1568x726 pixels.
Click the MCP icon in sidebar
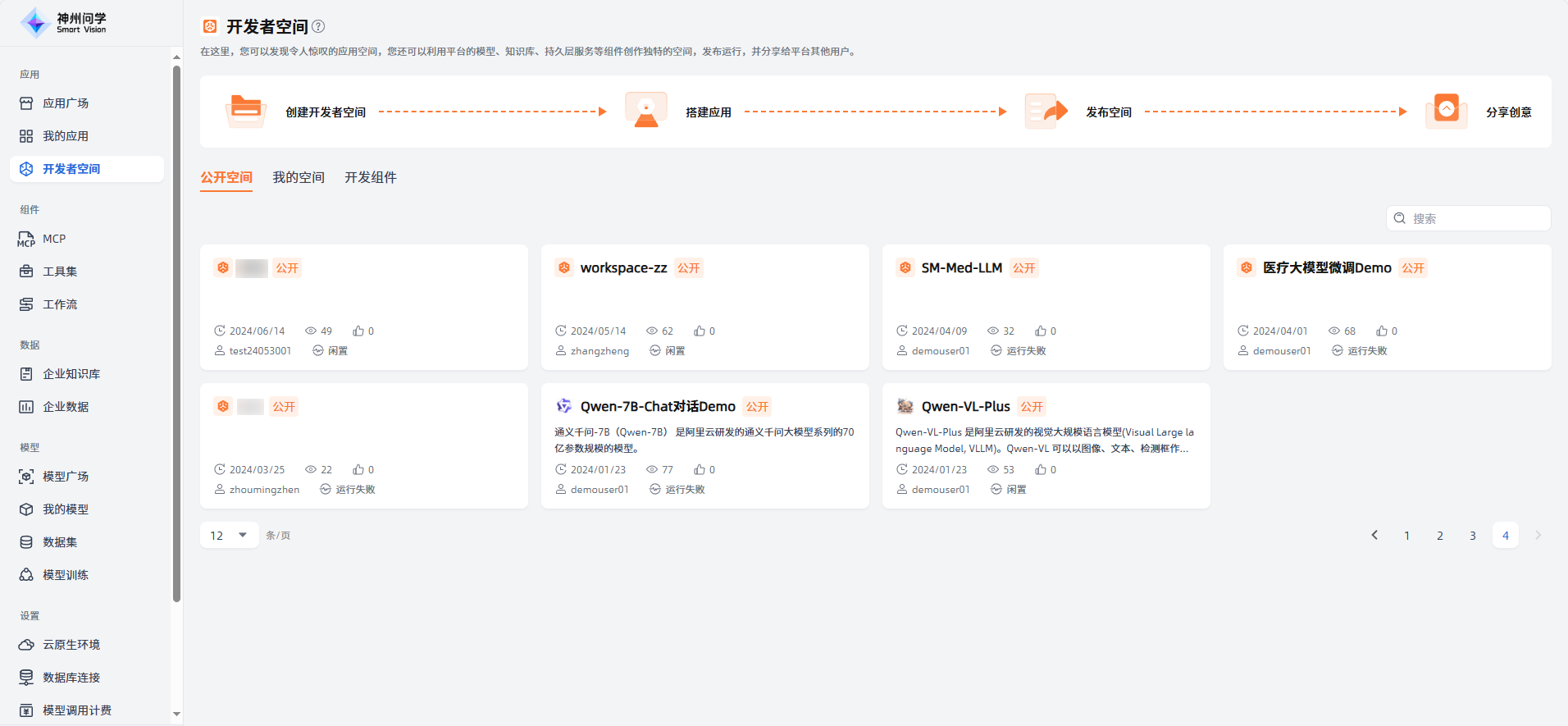26,239
